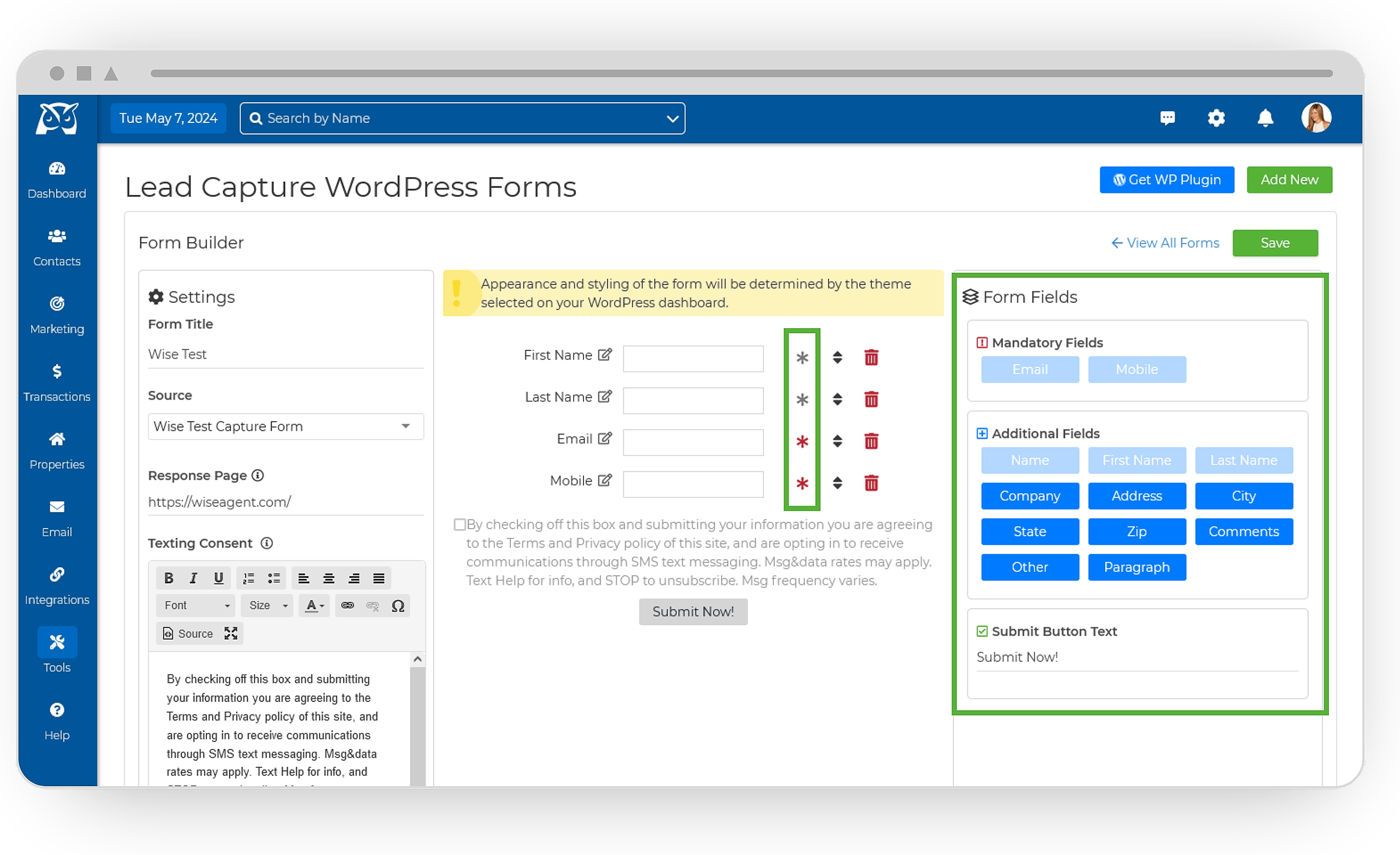Add the Paragraph field
Screen dimensions: 1400x855
point(1136,567)
